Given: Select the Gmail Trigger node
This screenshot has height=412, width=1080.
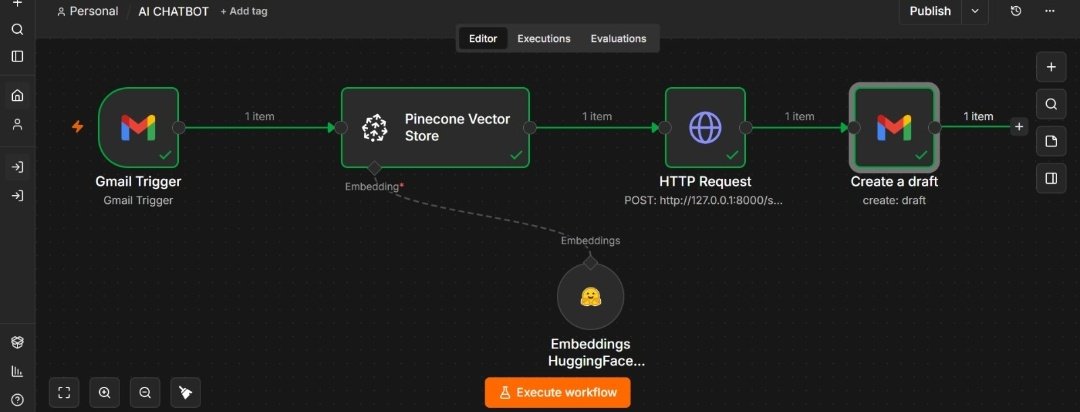Looking at the screenshot, I should (138, 127).
